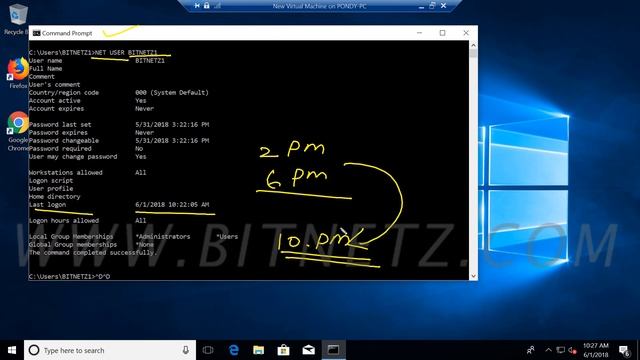This screenshot has width=640, height=360.
Task: Click the '*Administrators' group text
Action: 163,236
